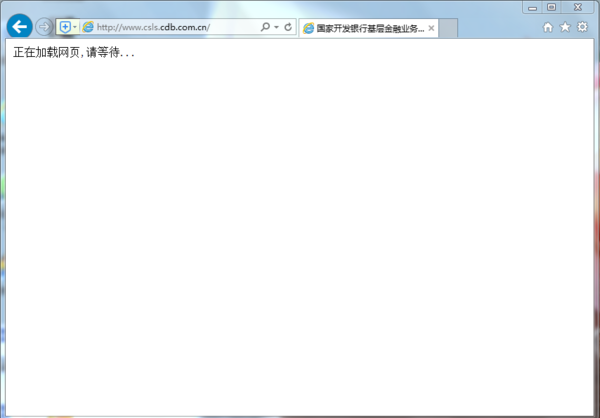Refresh the page with the reload icon

(x=288, y=27)
